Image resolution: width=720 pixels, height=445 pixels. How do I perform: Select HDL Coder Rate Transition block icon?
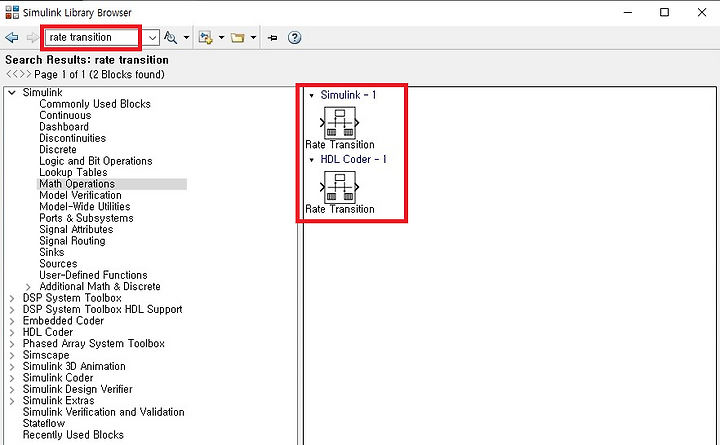[340, 187]
